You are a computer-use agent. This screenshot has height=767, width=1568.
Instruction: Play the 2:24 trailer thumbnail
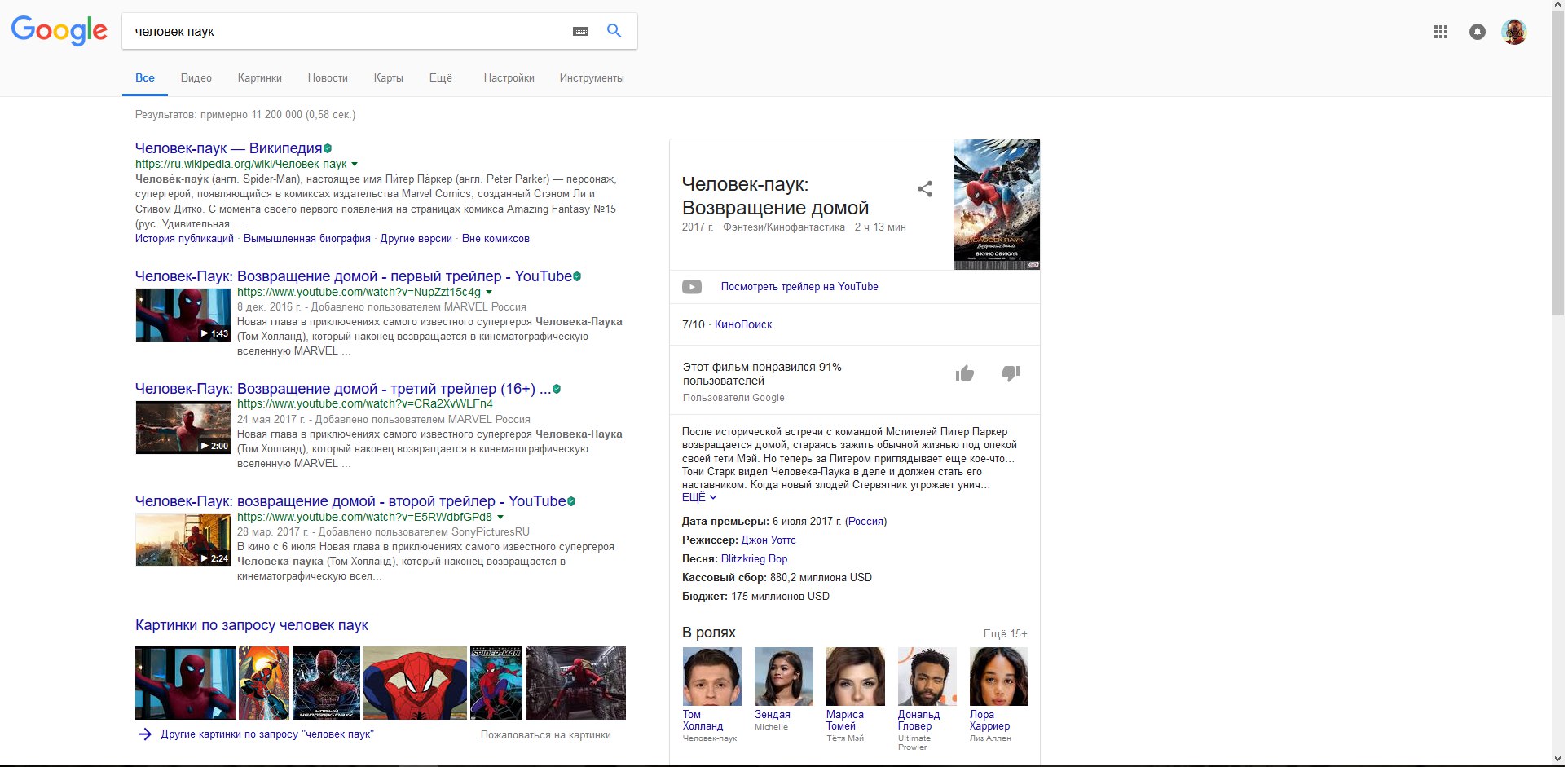[183, 540]
